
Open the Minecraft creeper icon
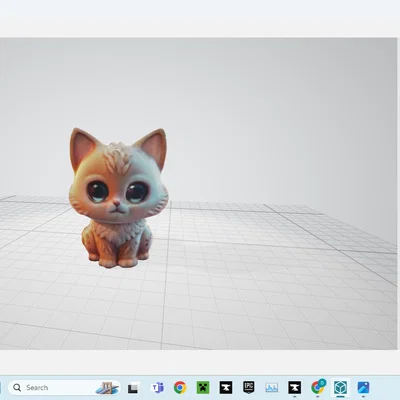pos(203,388)
